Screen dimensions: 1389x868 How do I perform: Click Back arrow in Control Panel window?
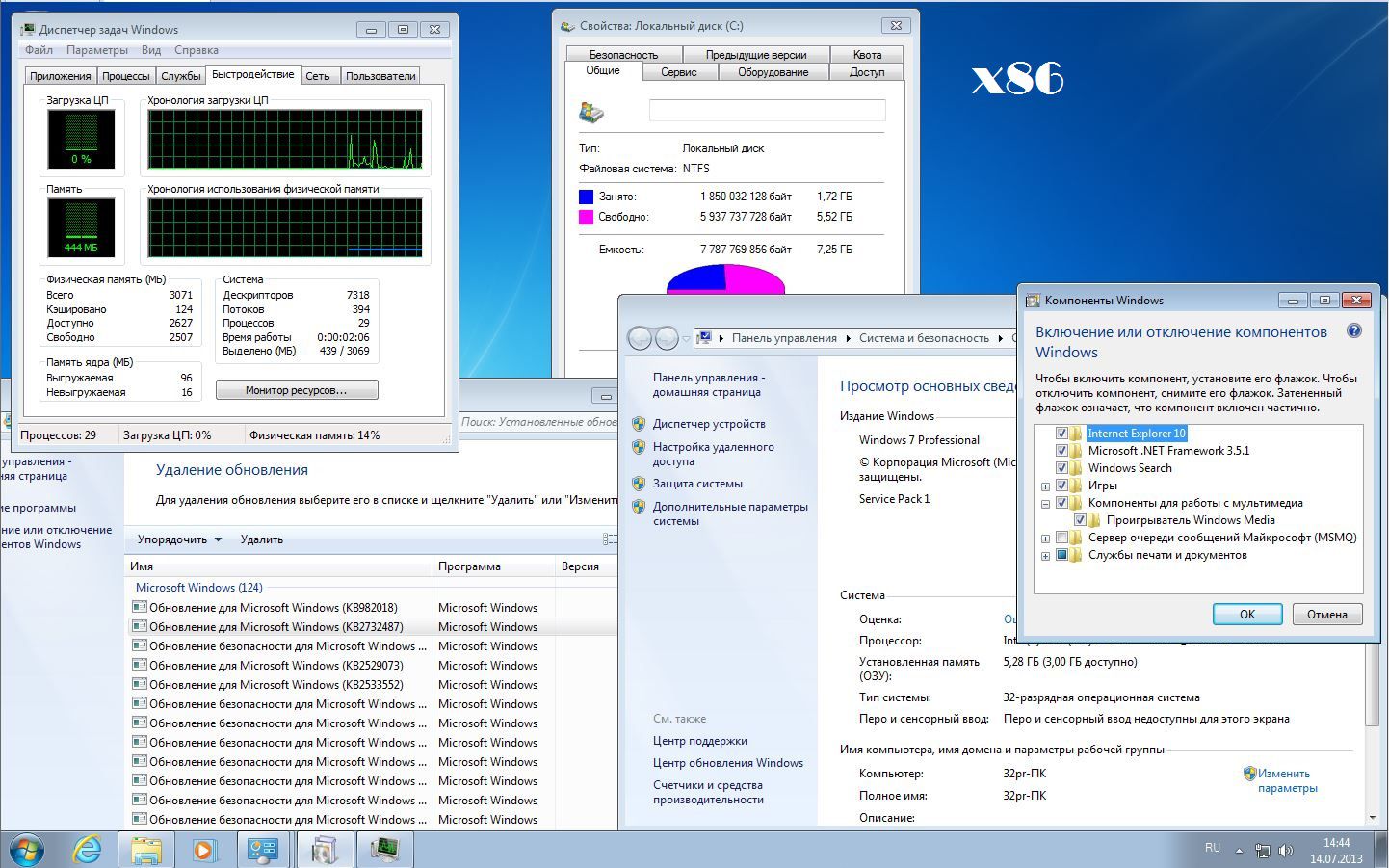(640, 338)
